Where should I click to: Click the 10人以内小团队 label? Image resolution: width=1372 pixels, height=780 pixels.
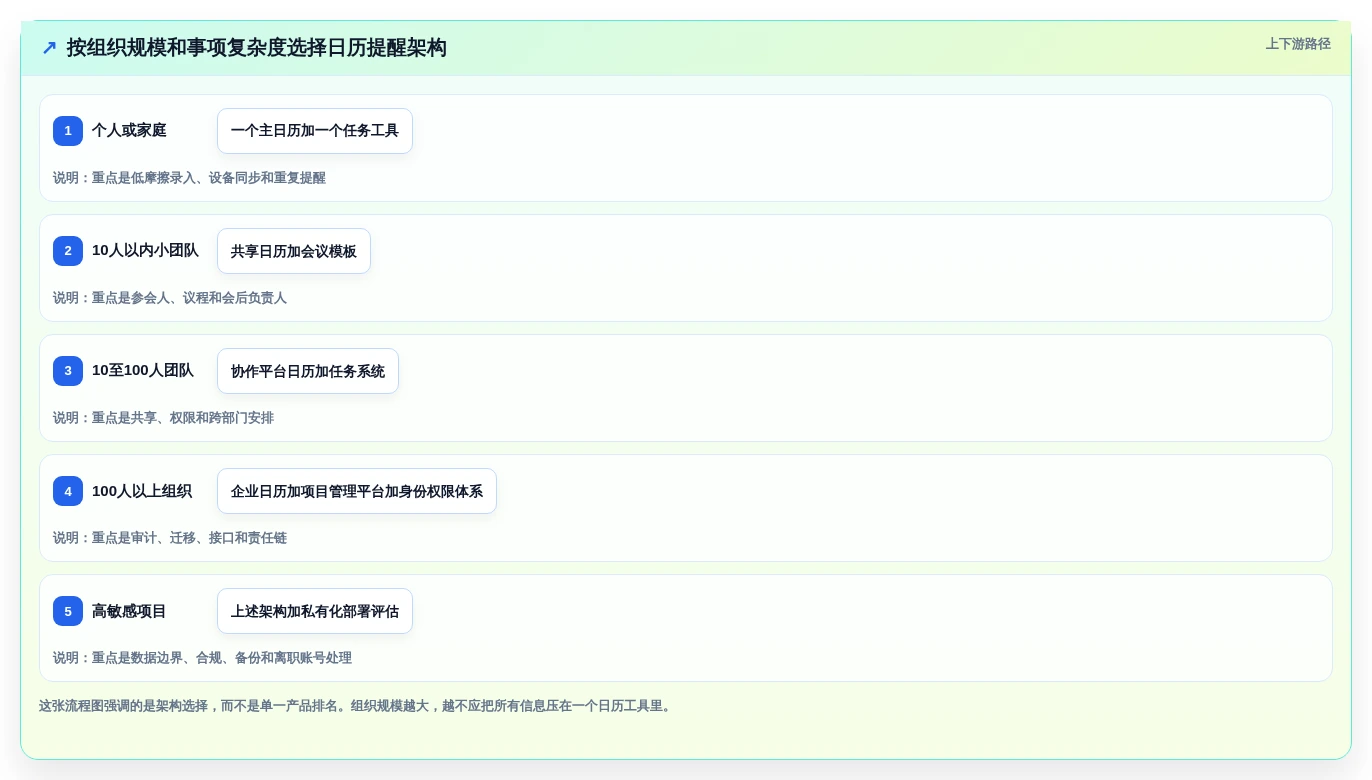(145, 250)
